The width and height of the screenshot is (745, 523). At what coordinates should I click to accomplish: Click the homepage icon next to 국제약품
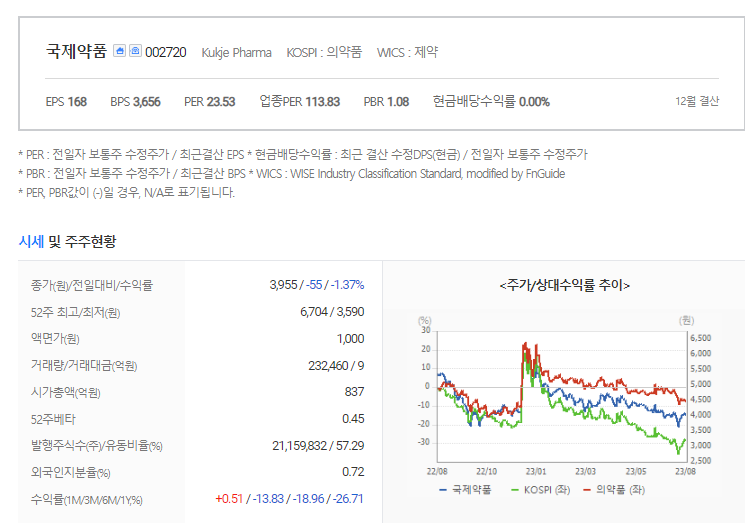[x=119, y=51]
